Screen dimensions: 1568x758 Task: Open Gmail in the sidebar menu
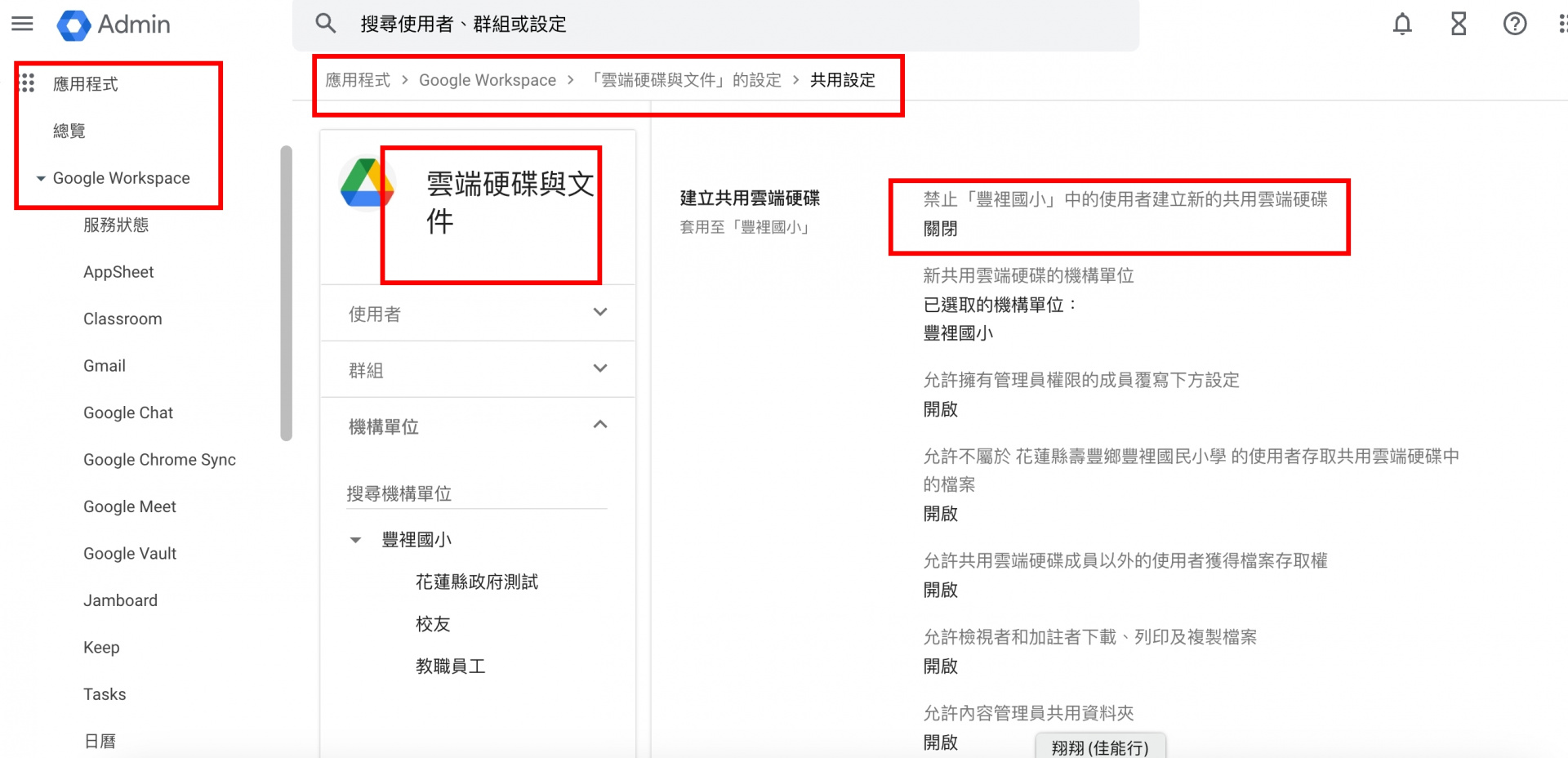pyautogui.click(x=105, y=366)
